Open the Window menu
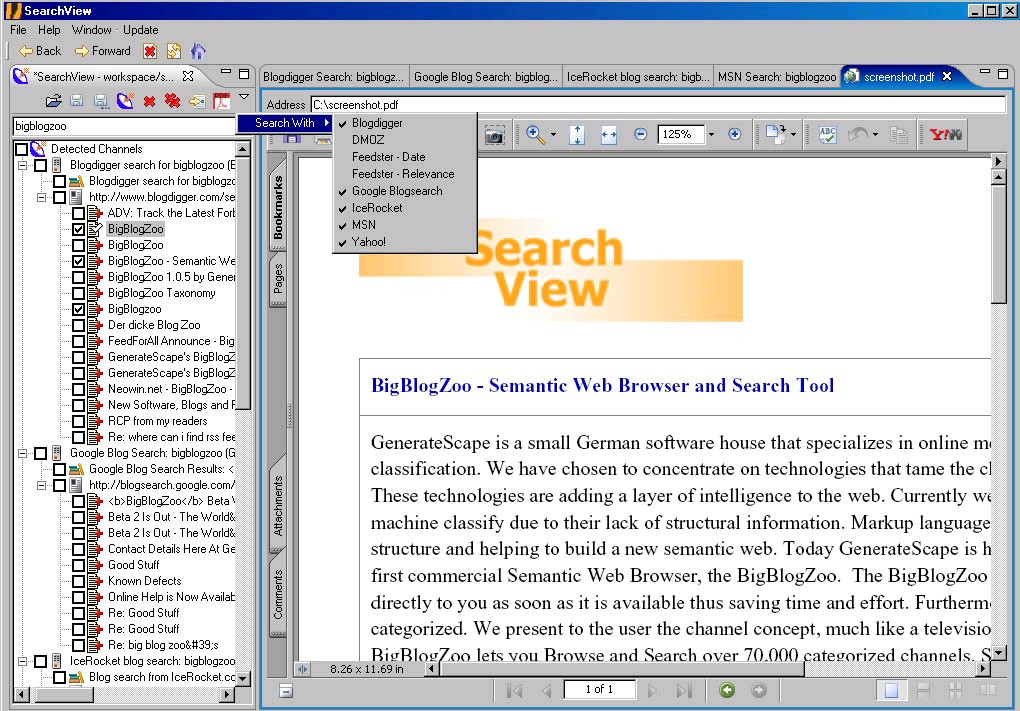This screenshot has width=1020, height=711. [x=91, y=30]
